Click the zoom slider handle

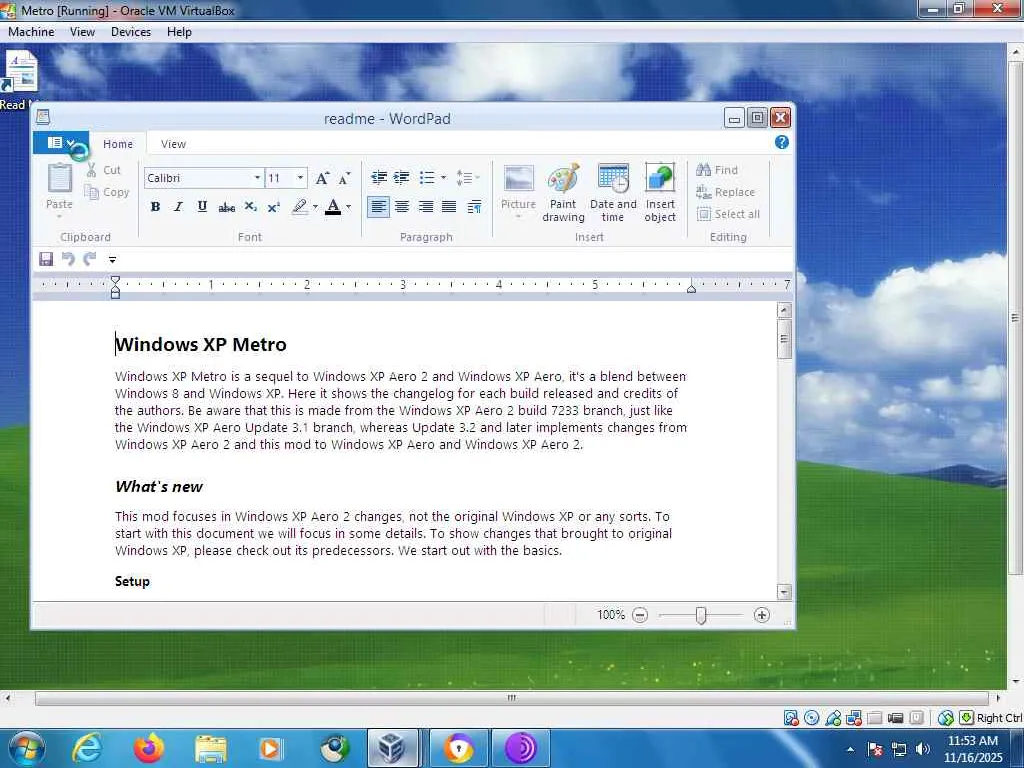701,615
